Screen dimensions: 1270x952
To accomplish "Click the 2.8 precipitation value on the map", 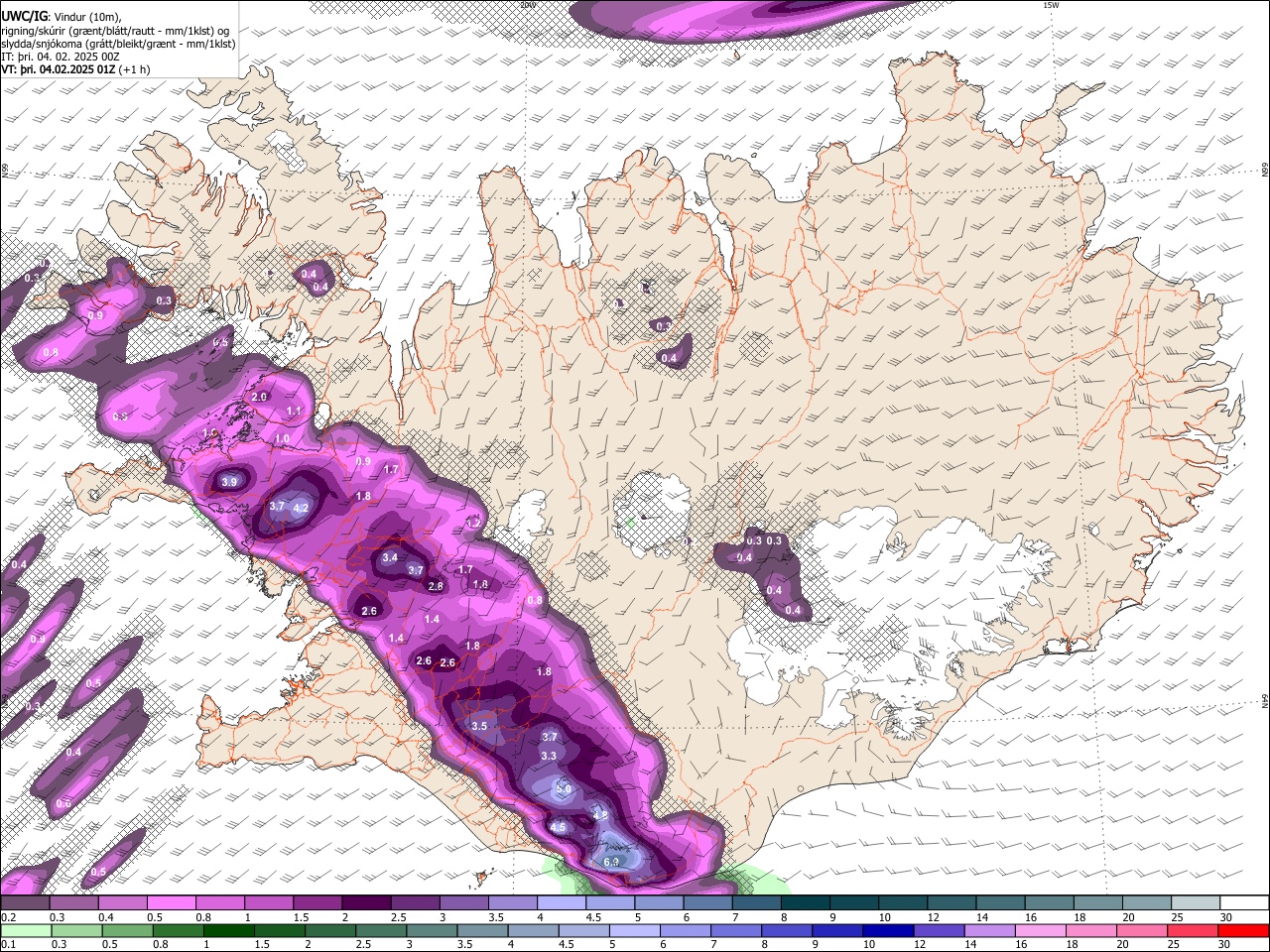I will tap(436, 586).
